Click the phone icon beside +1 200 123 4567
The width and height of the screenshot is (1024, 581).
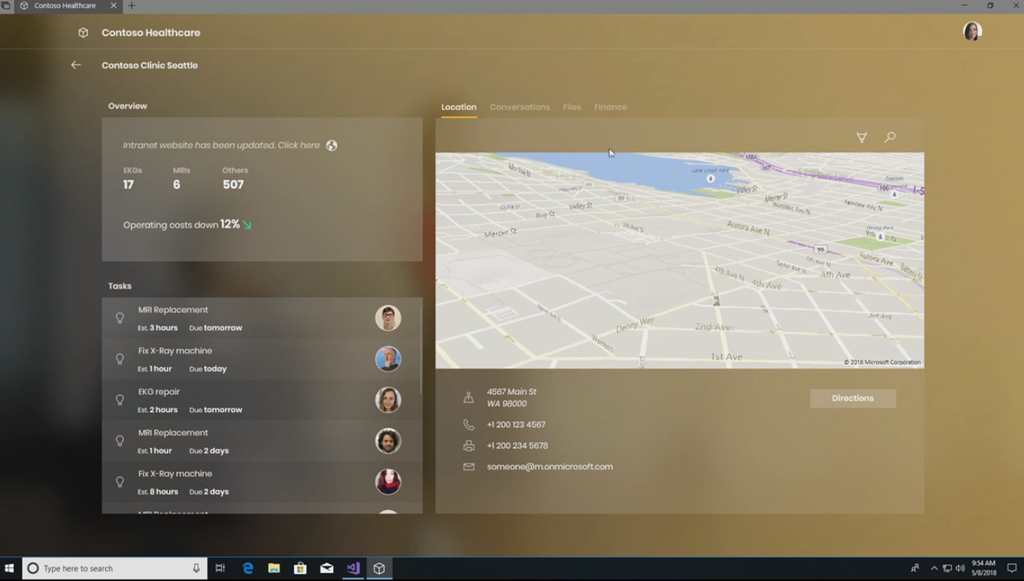[468, 424]
